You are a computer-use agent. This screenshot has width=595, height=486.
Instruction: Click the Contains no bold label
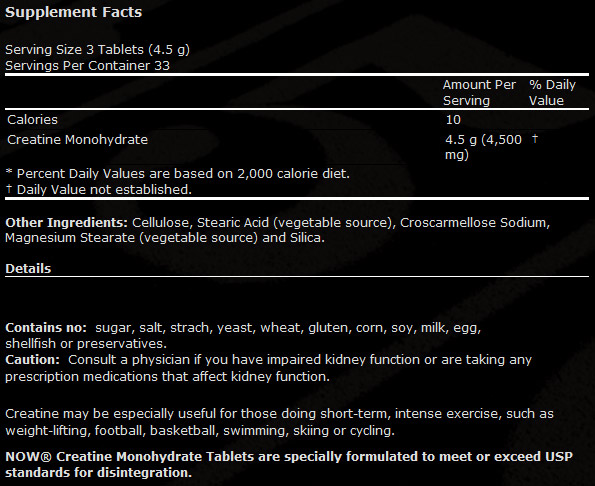tap(46, 328)
